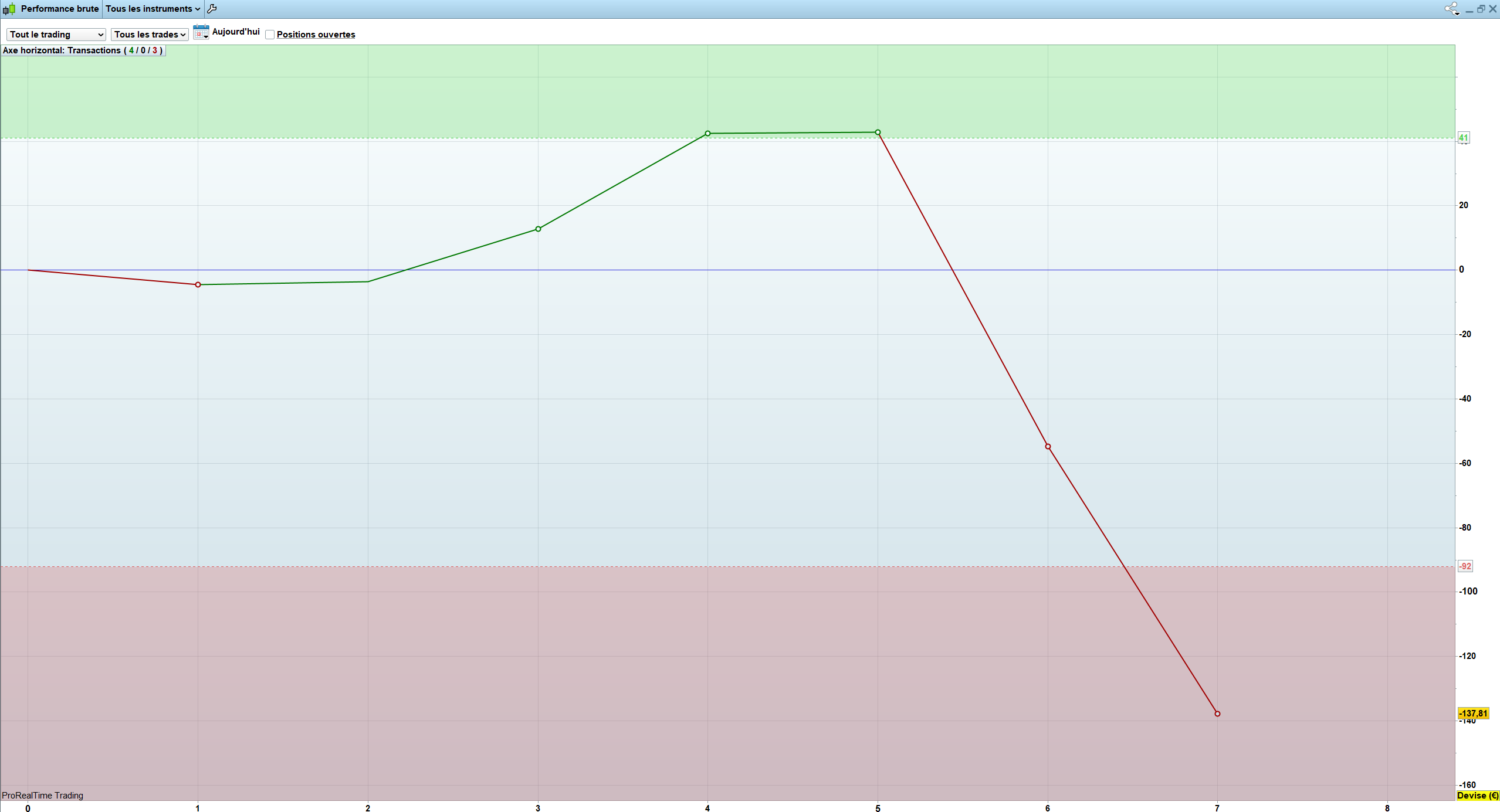Open the Tous les trades dropdown
The width and height of the screenshot is (1500, 812).
tap(150, 35)
